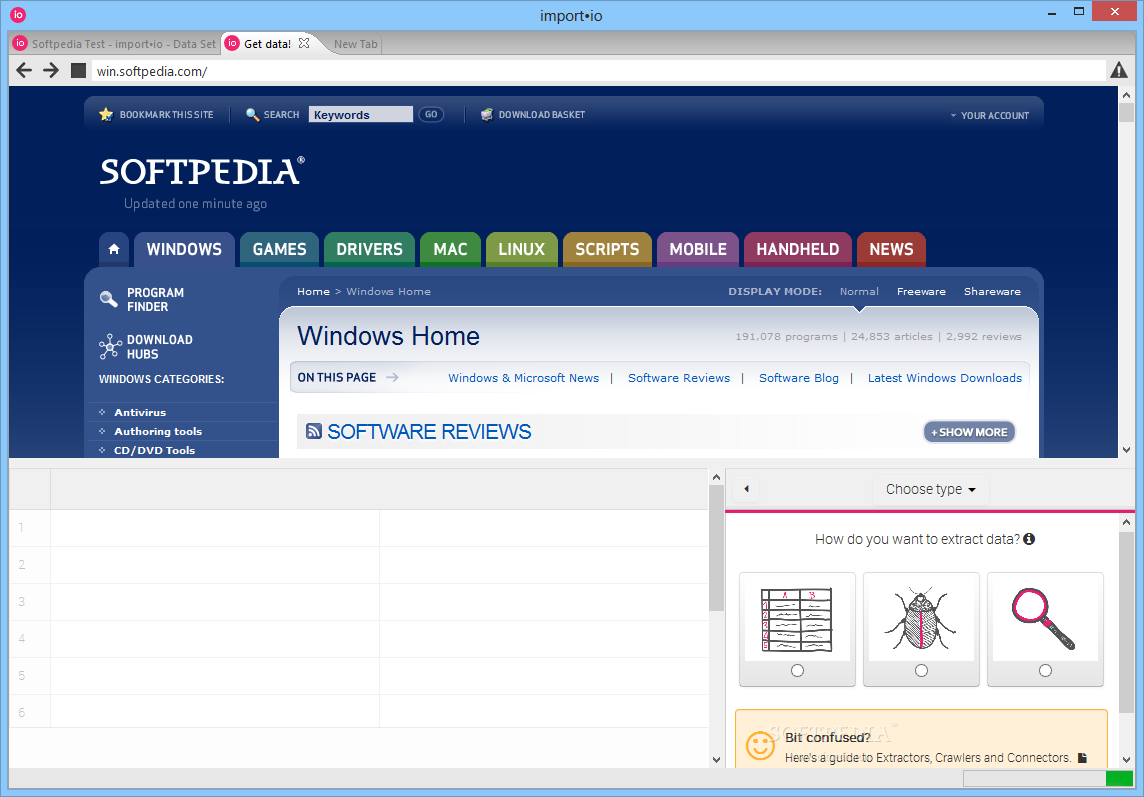Viewport: 1144px width, 797px height.
Task: Click the connector magnifying glass illustration
Action: pos(1043,620)
